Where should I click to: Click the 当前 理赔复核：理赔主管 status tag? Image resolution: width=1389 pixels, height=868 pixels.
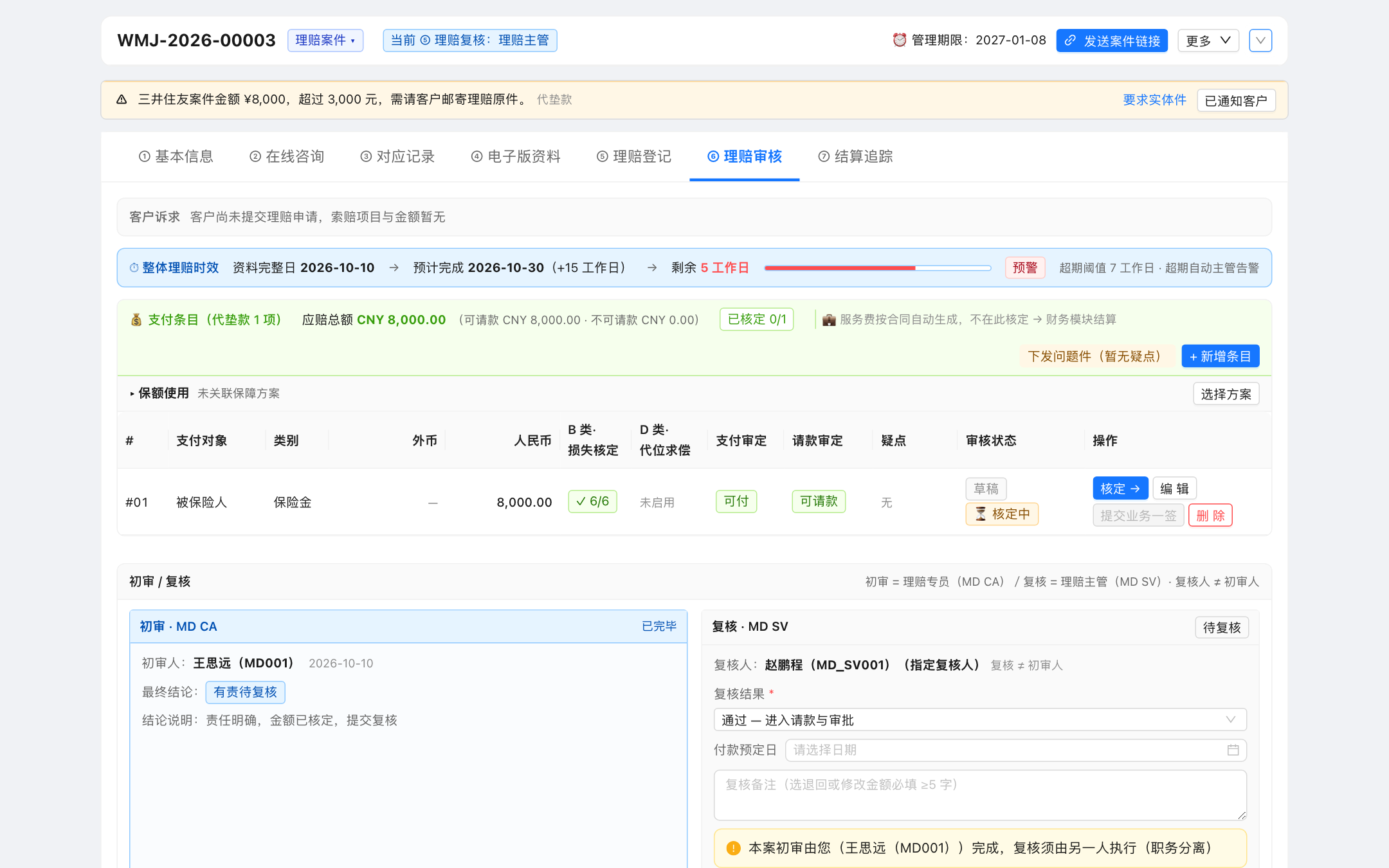coord(470,41)
